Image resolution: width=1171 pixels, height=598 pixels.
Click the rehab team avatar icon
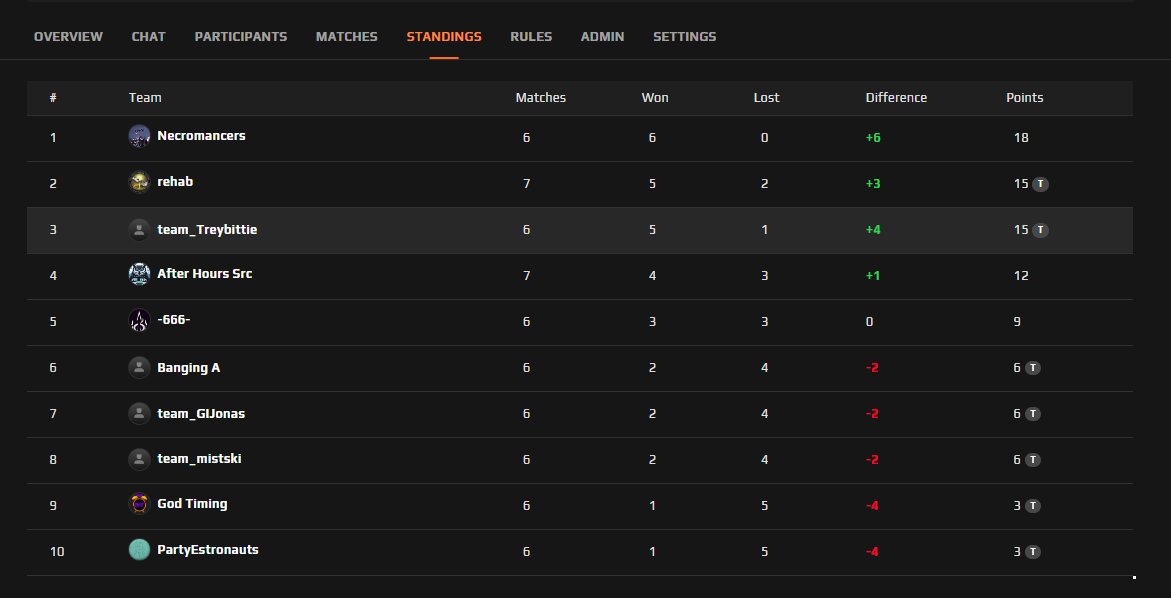(x=138, y=182)
